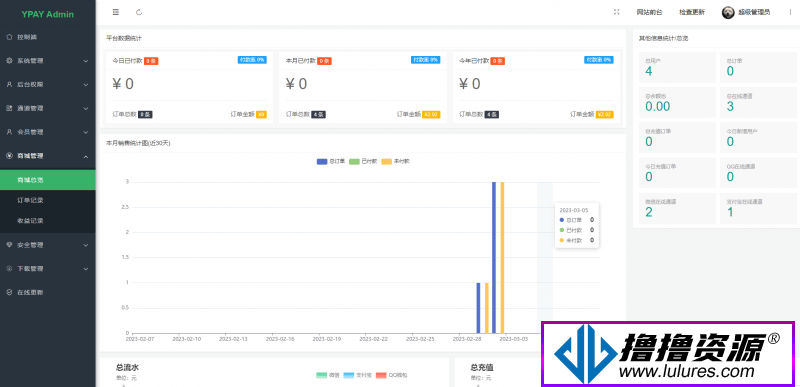Click the stat card showing 0.00
The image size is (800, 387).
(677, 102)
